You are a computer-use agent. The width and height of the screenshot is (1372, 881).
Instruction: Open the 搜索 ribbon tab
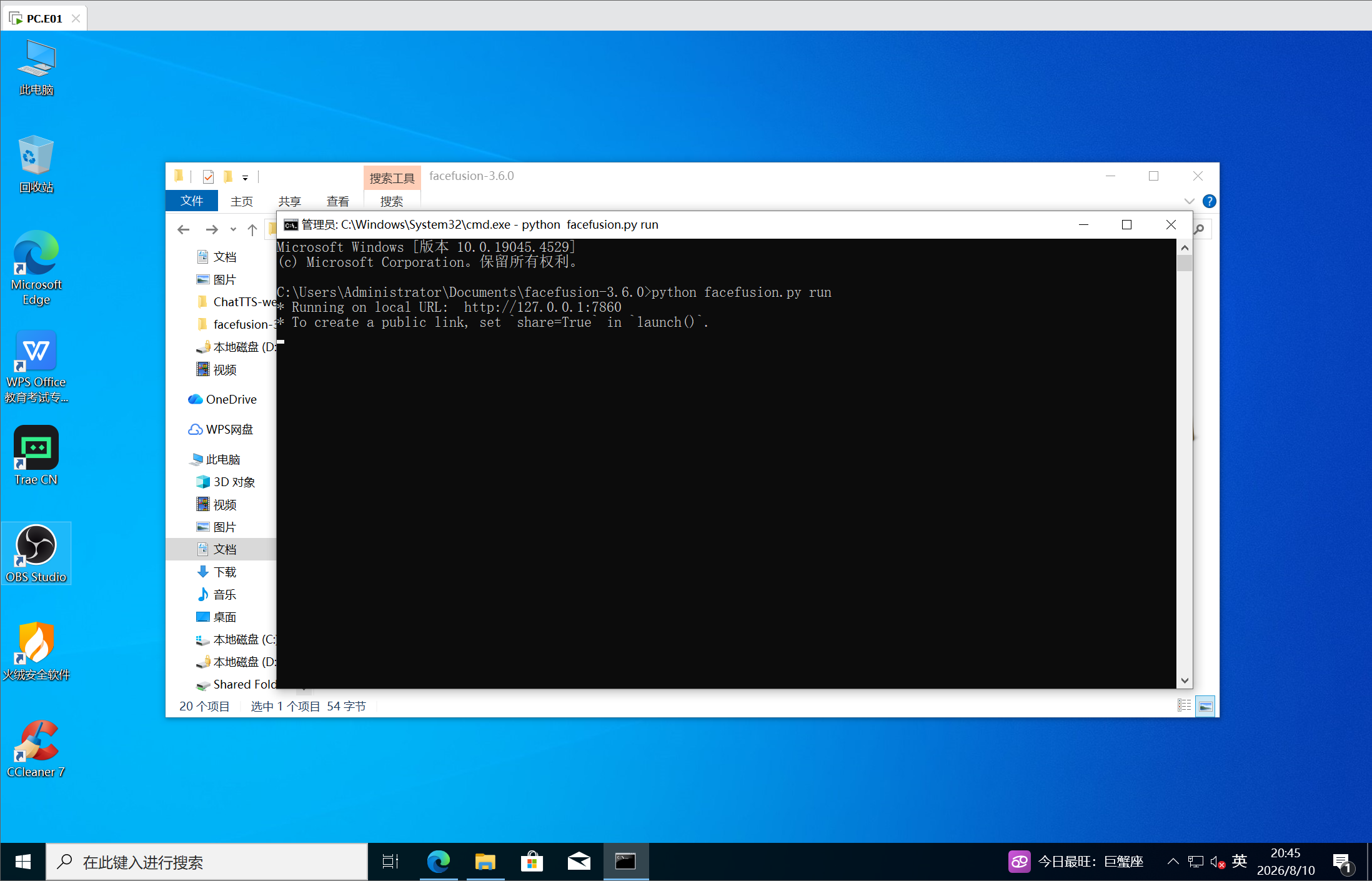tap(392, 201)
